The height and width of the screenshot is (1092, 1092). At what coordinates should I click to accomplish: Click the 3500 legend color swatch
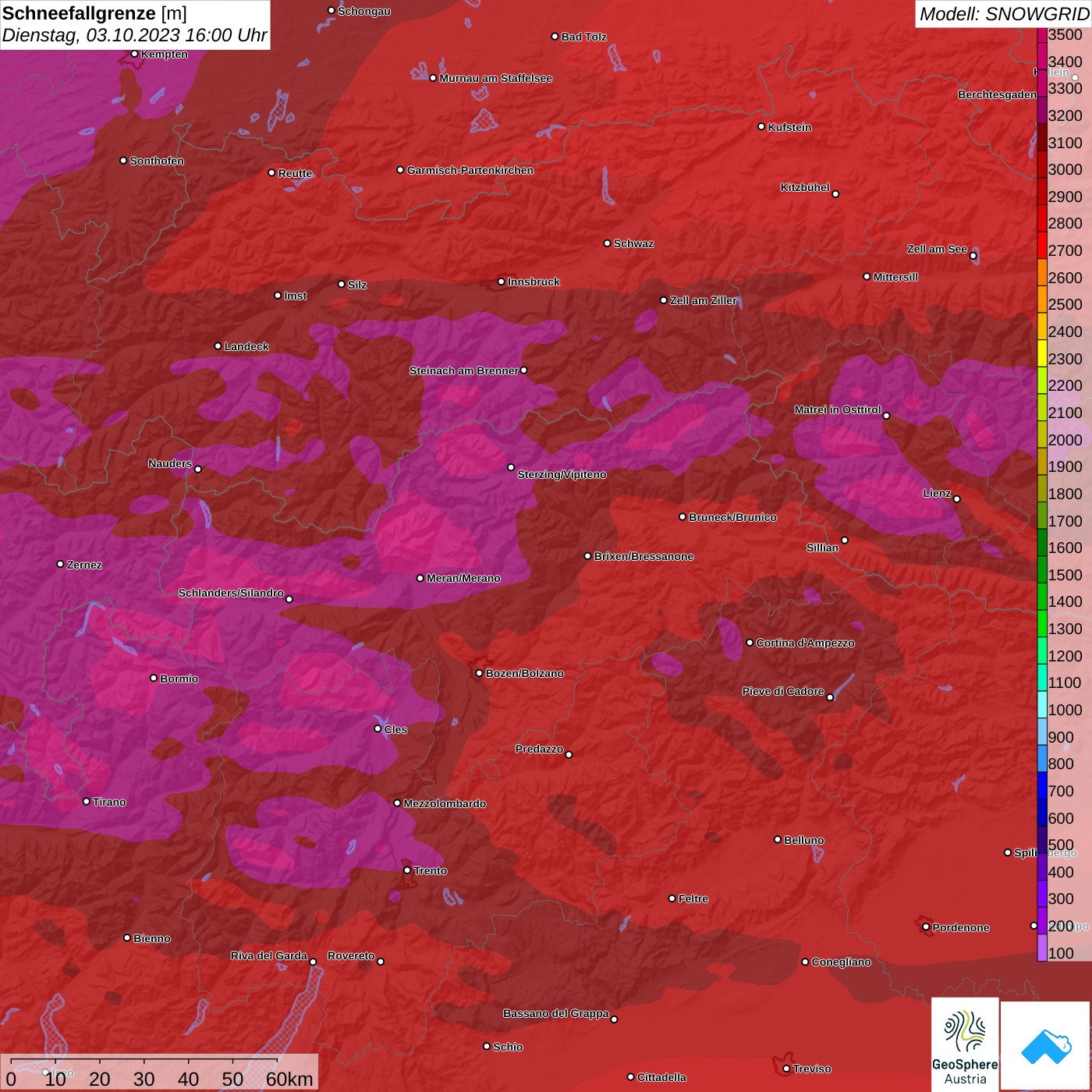tap(1042, 34)
